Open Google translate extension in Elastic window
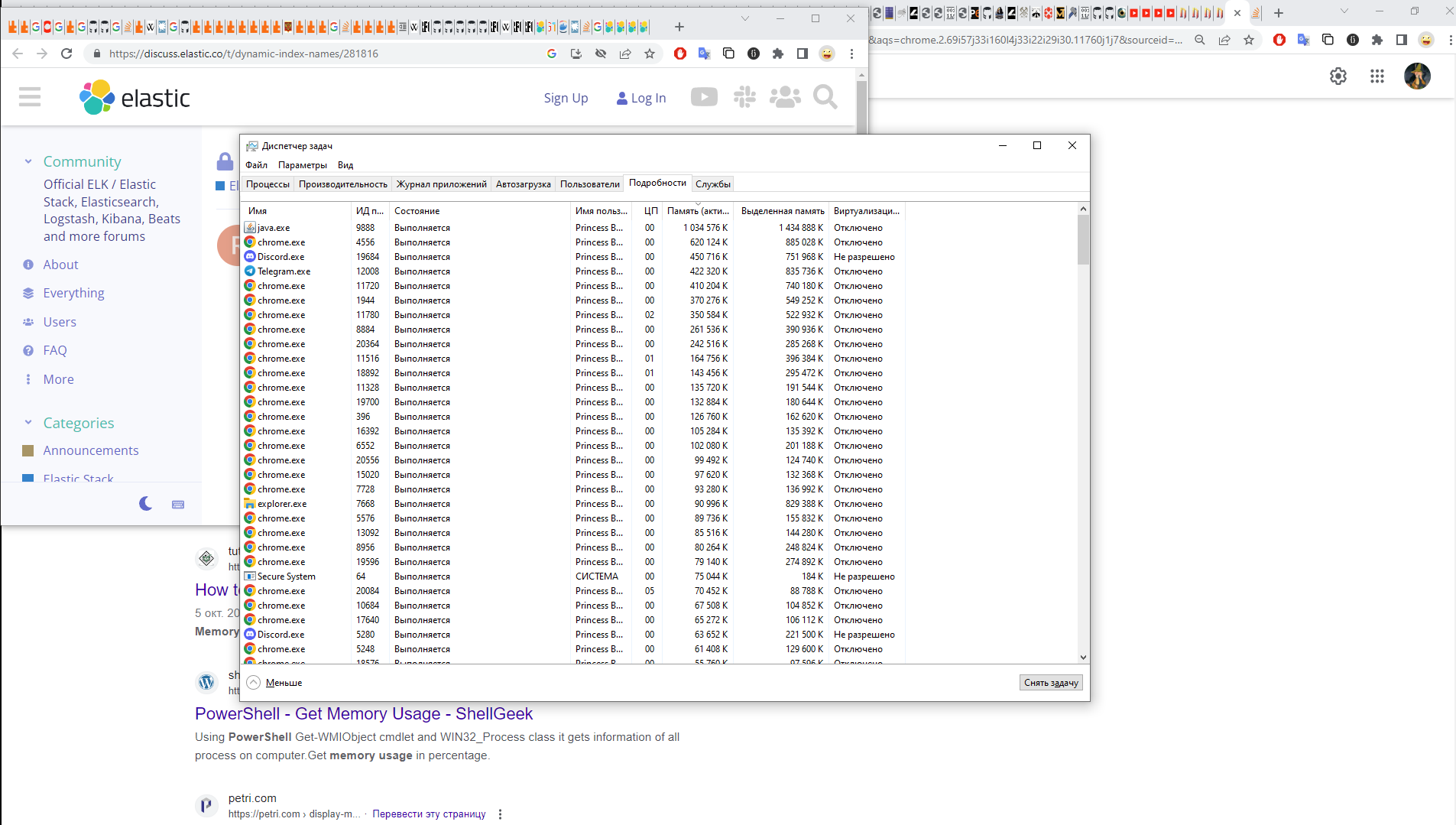 (705, 54)
